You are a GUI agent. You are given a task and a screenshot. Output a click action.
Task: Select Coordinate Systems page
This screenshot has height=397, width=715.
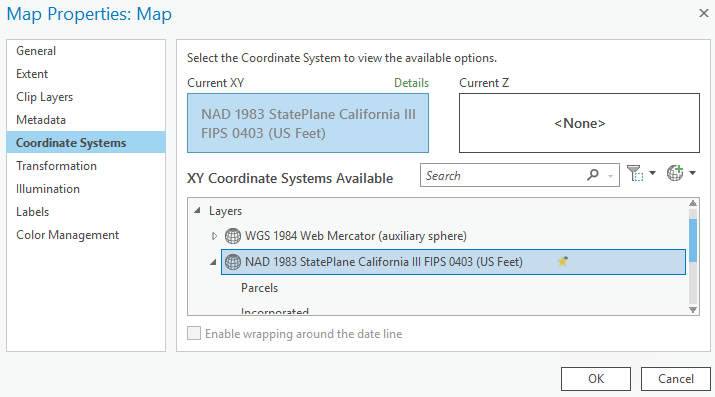(x=86, y=143)
